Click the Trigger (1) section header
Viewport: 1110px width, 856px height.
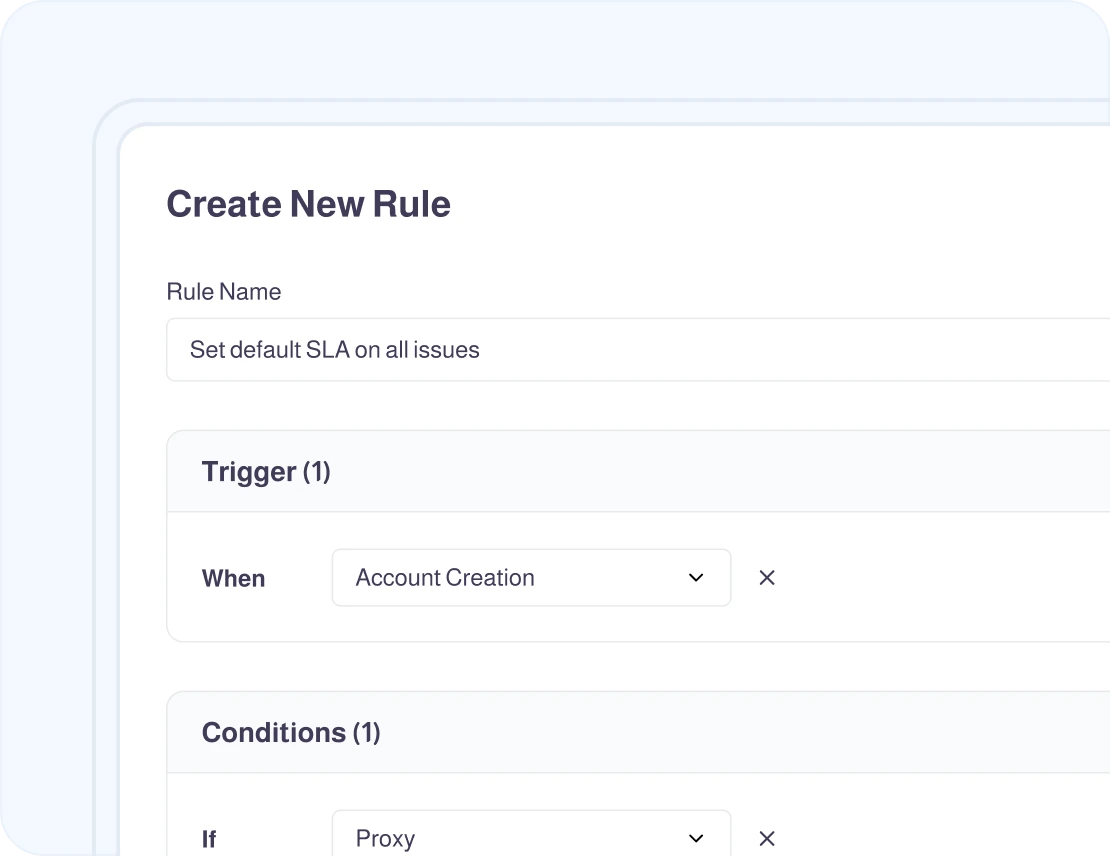[x=638, y=472]
